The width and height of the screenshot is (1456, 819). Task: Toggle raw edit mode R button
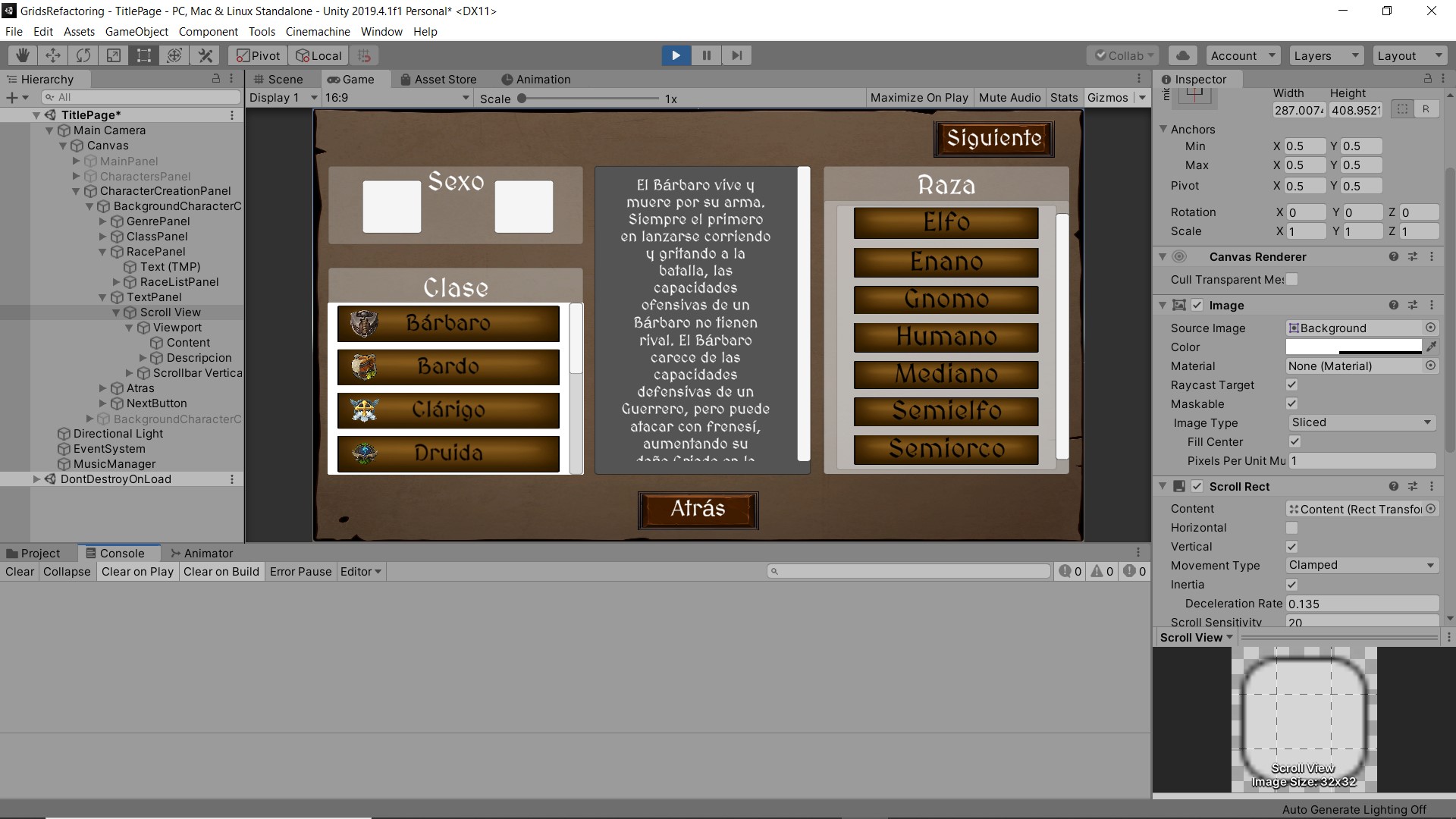pos(1426,109)
